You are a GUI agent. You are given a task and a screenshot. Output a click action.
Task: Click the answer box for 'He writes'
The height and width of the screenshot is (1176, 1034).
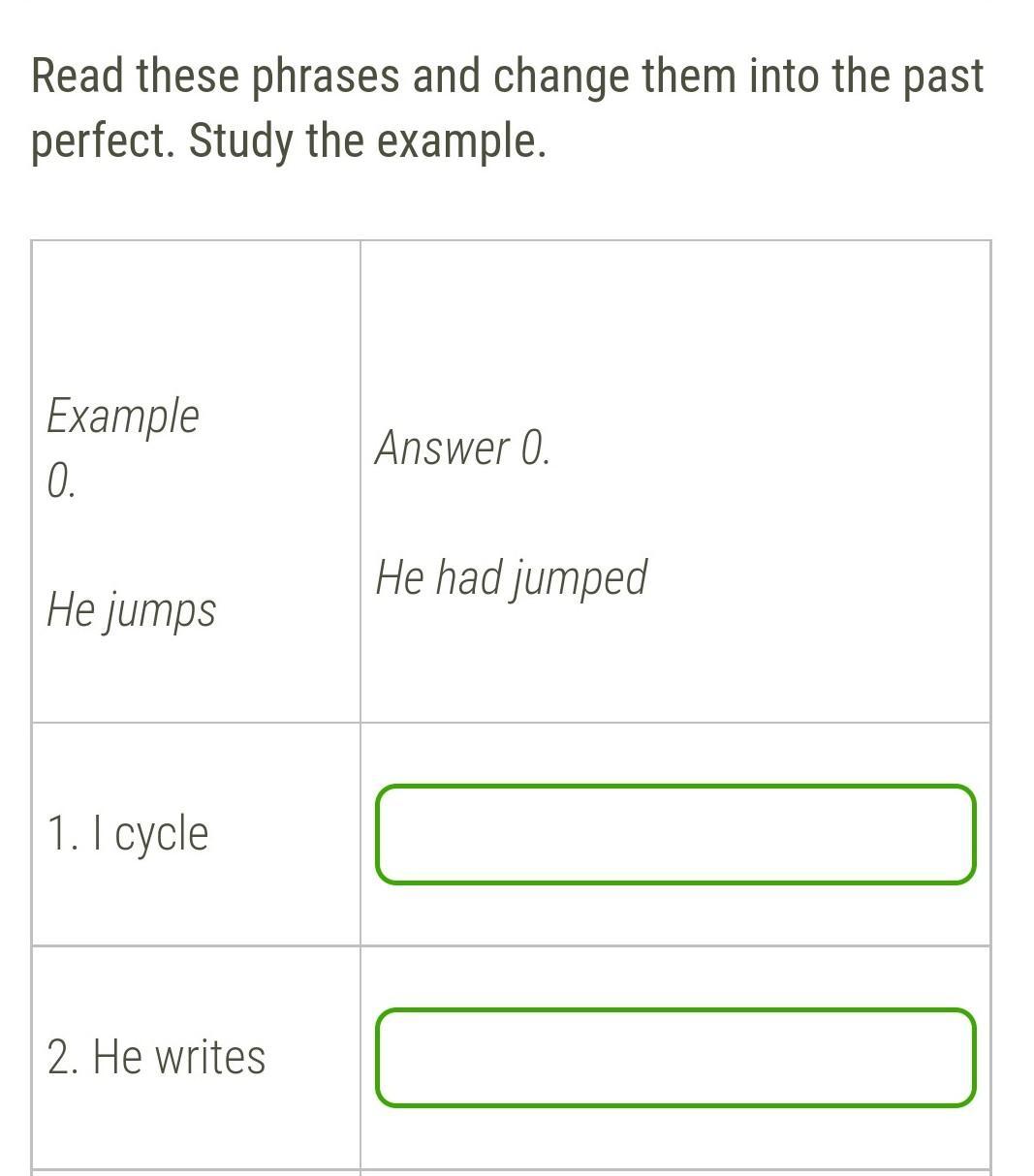pos(675,1057)
